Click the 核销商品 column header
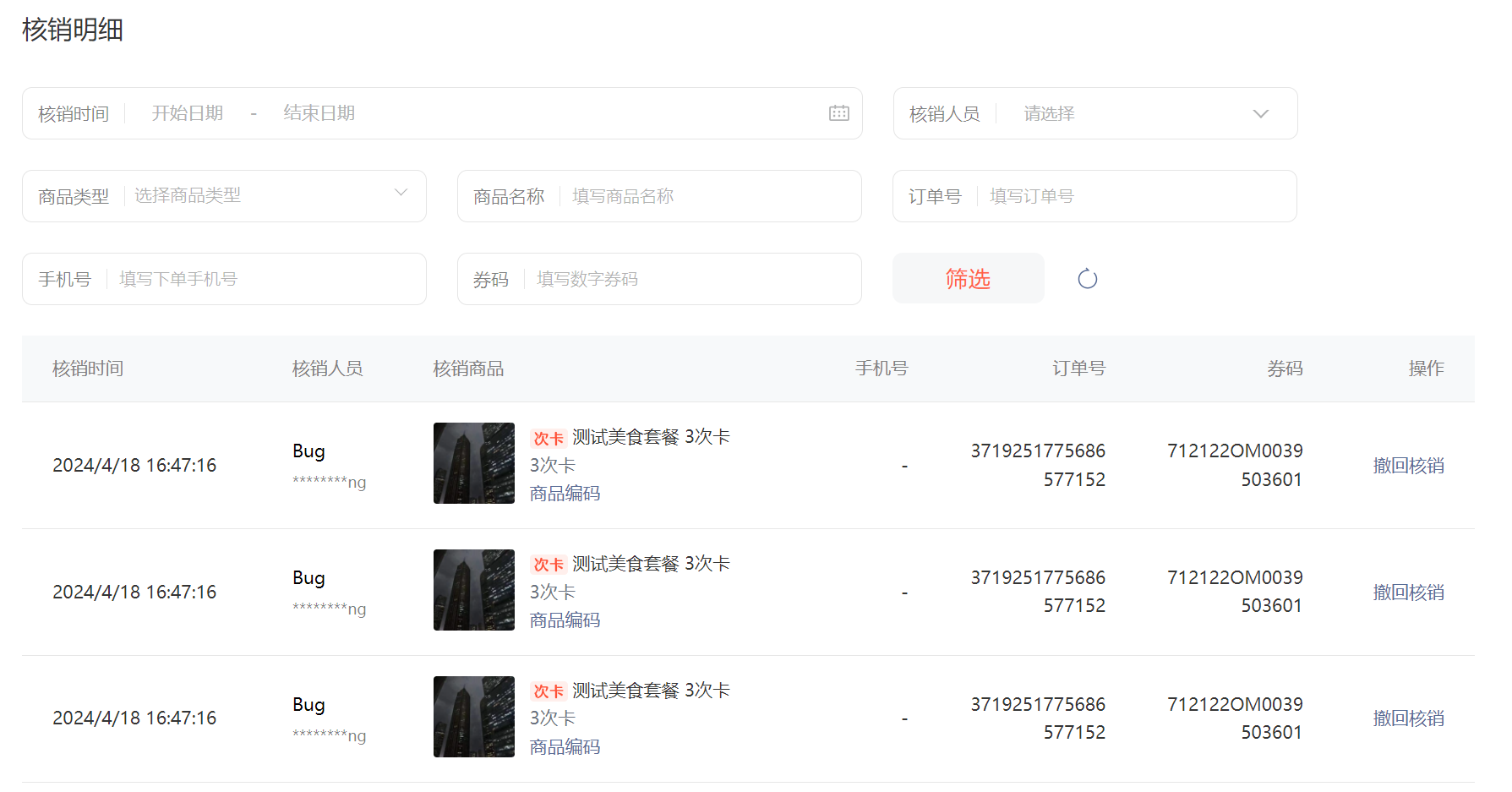The image size is (1512, 792). pyautogui.click(x=468, y=369)
